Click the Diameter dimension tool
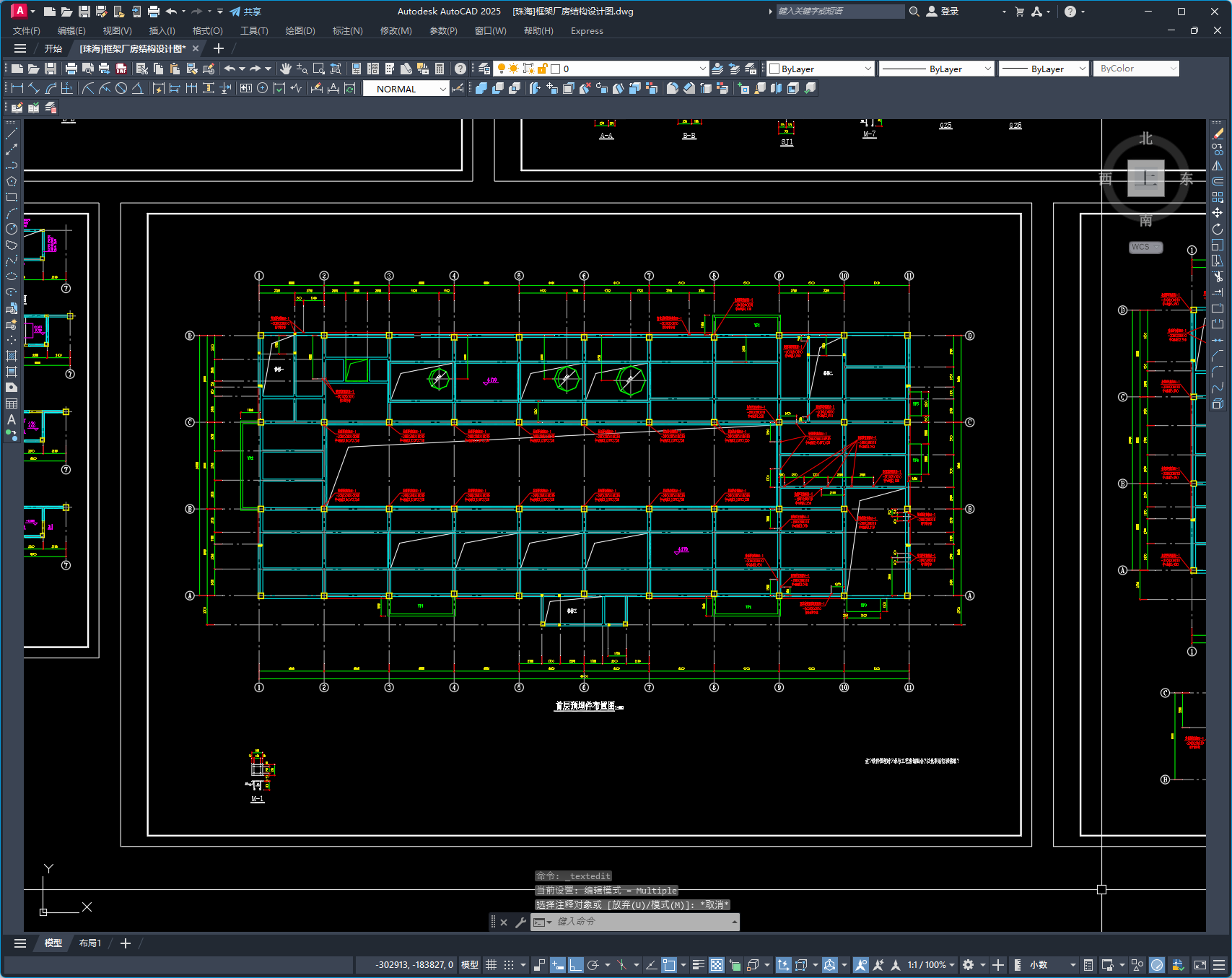The height and width of the screenshot is (978, 1232). pyautogui.click(x=121, y=88)
